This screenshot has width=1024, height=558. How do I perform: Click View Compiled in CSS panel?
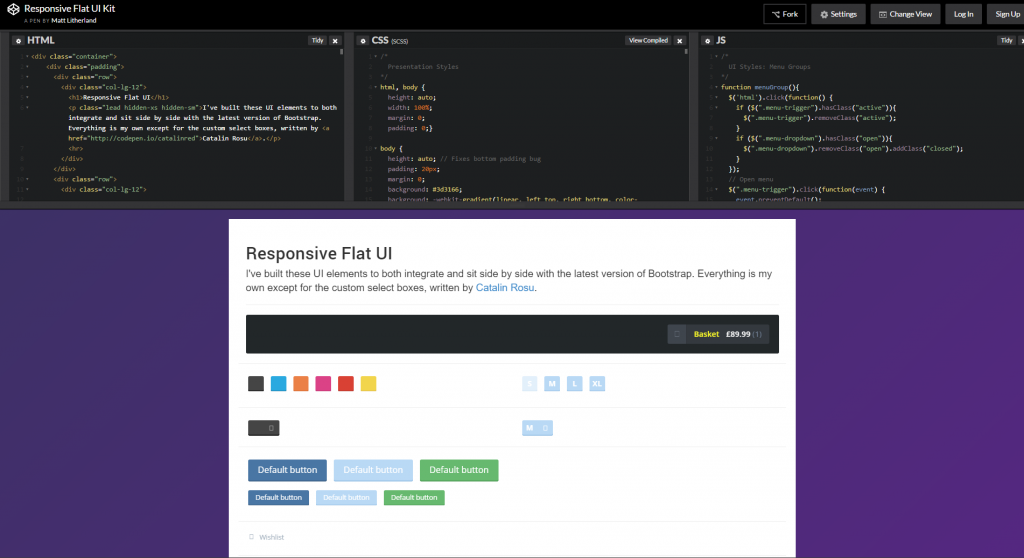click(x=648, y=41)
